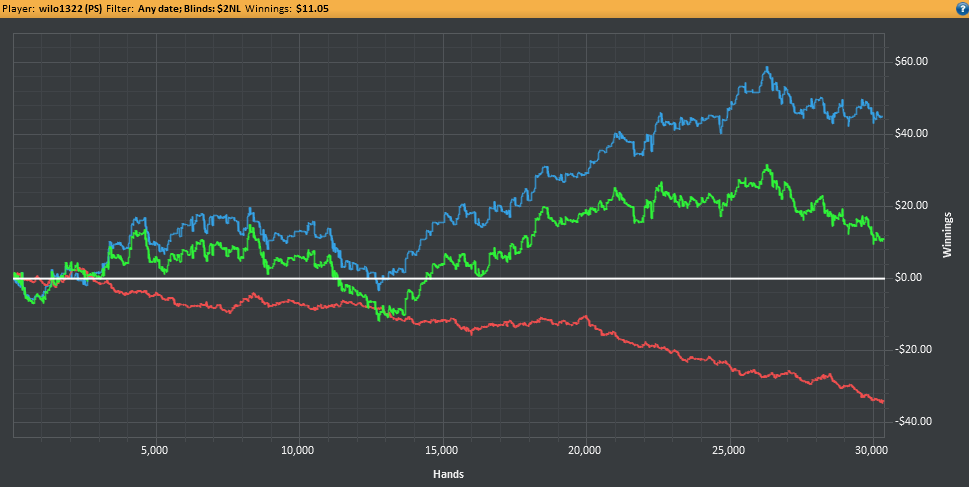The width and height of the screenshot is (969, 487).
Task: Select the 25,000 hands axis label
Action: (729, 451)
